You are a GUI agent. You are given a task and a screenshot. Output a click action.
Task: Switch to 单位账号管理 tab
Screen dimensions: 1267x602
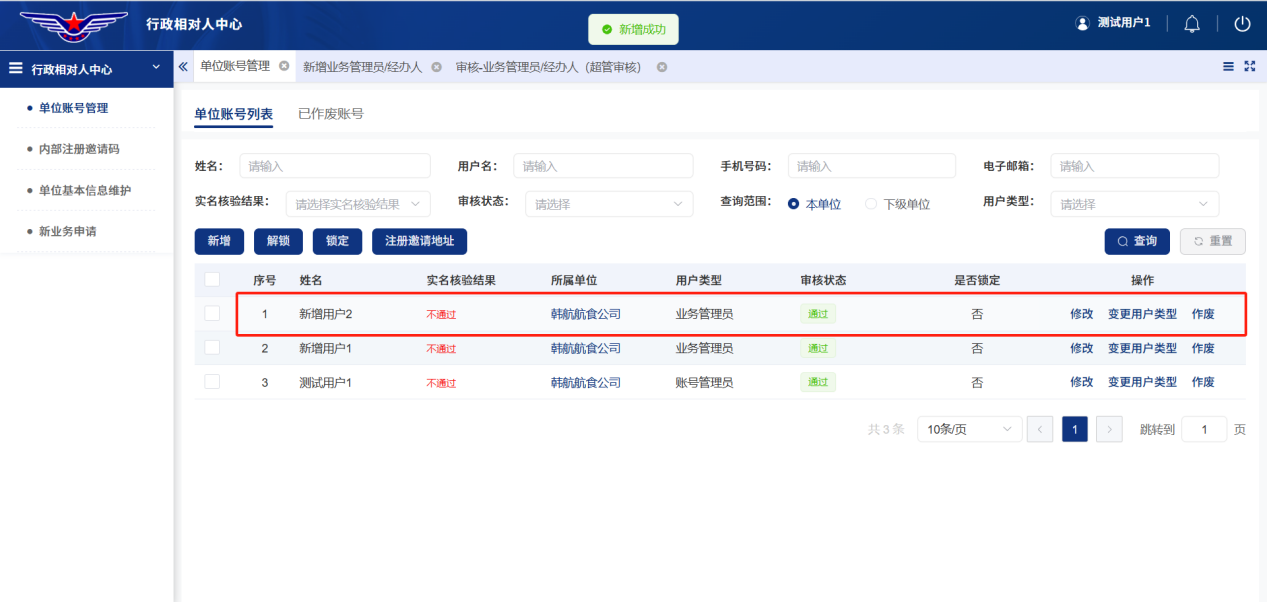235,66
